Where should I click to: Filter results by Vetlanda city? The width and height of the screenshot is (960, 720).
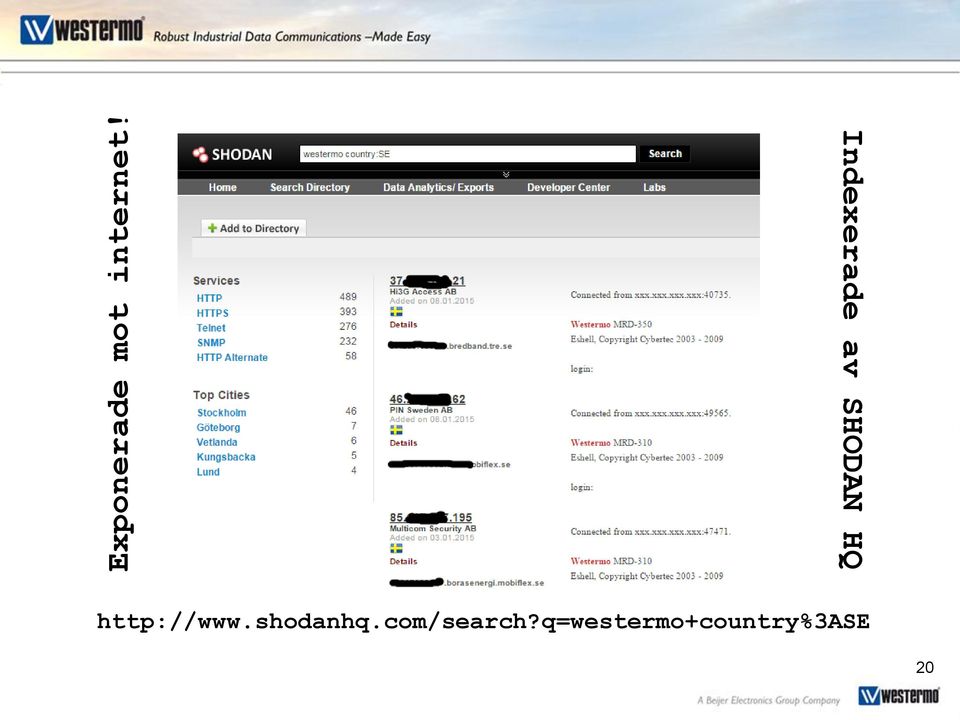(x=217, y=442)
